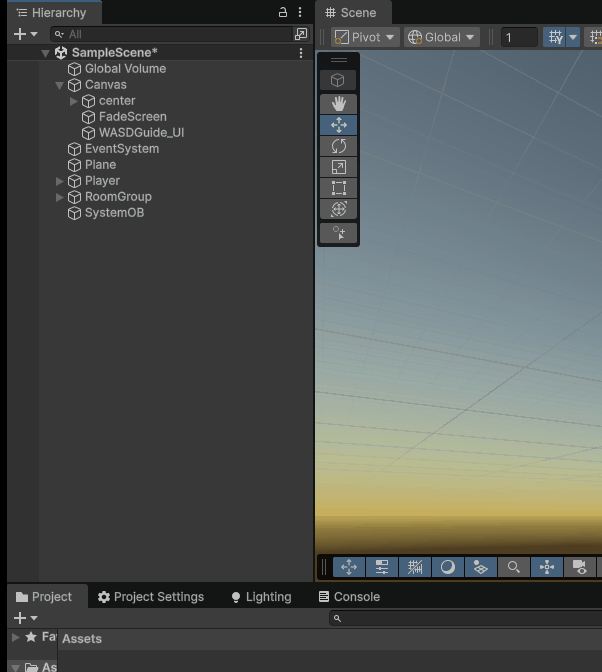Switch to the Console tab
The width and height of the screenshot is (602, 672).
(x=349, y=597)
